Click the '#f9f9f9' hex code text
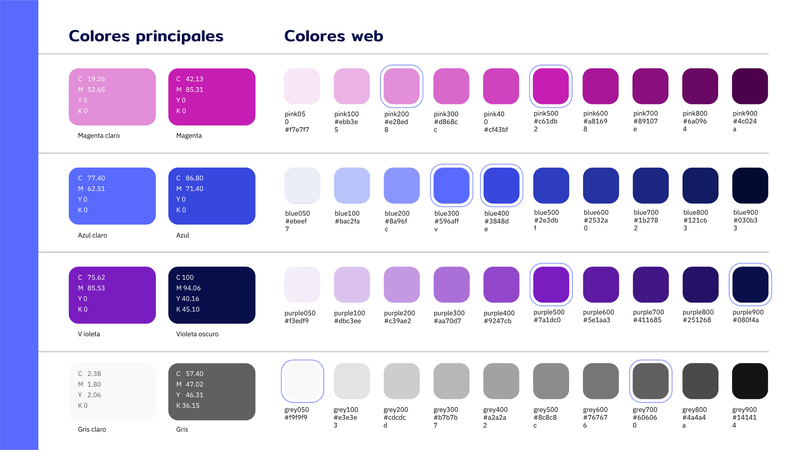Screen dimensions: 800x450 pos(296,417)
